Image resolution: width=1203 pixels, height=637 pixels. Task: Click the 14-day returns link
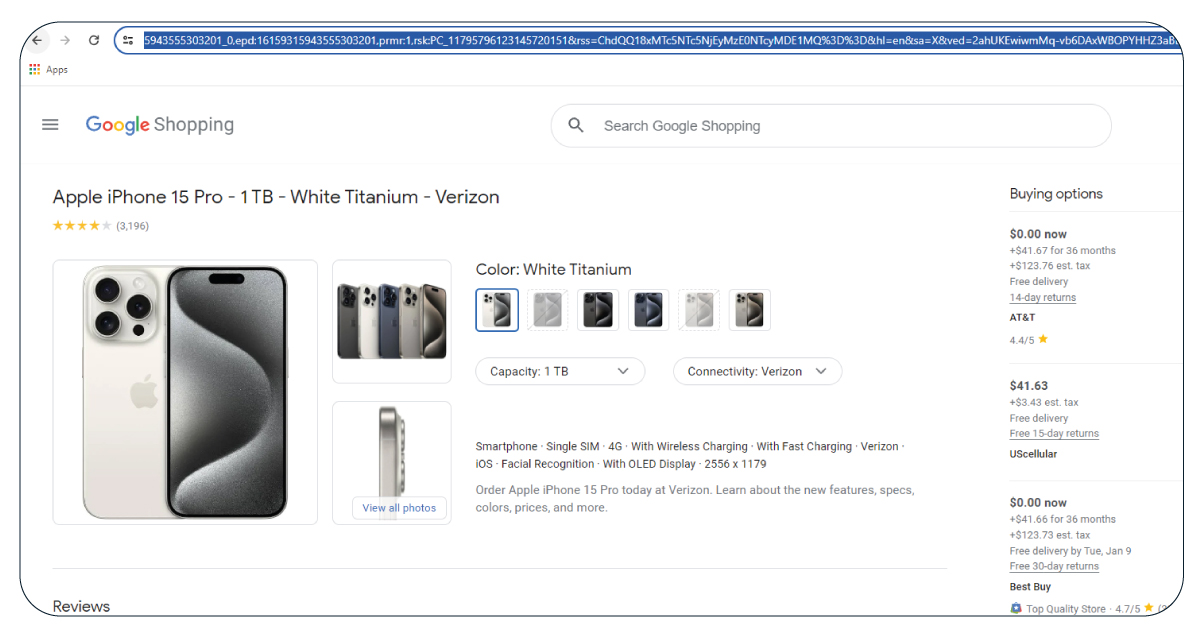[x=1043, y=297]
